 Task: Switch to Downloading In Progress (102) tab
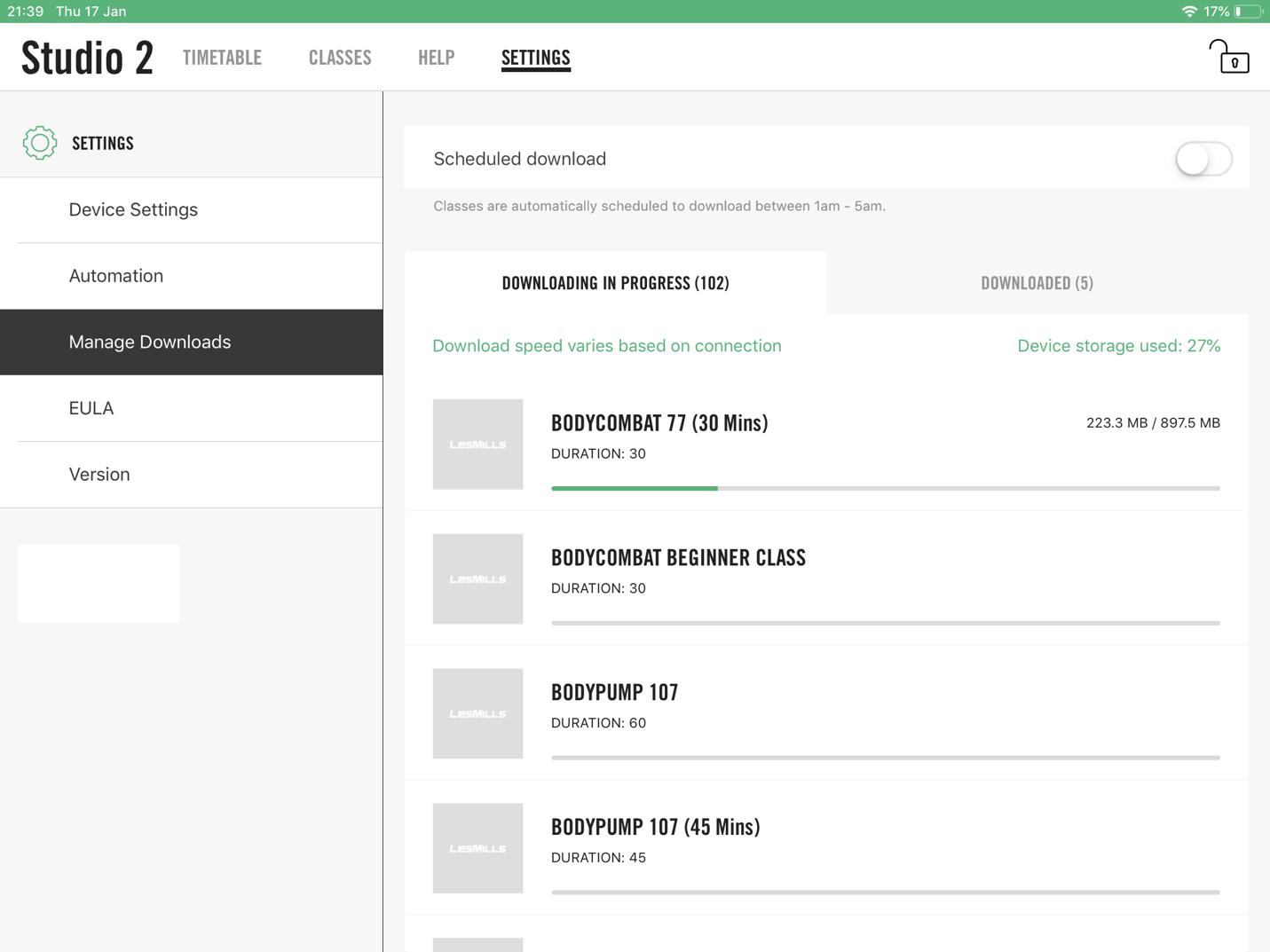[616, 282]
